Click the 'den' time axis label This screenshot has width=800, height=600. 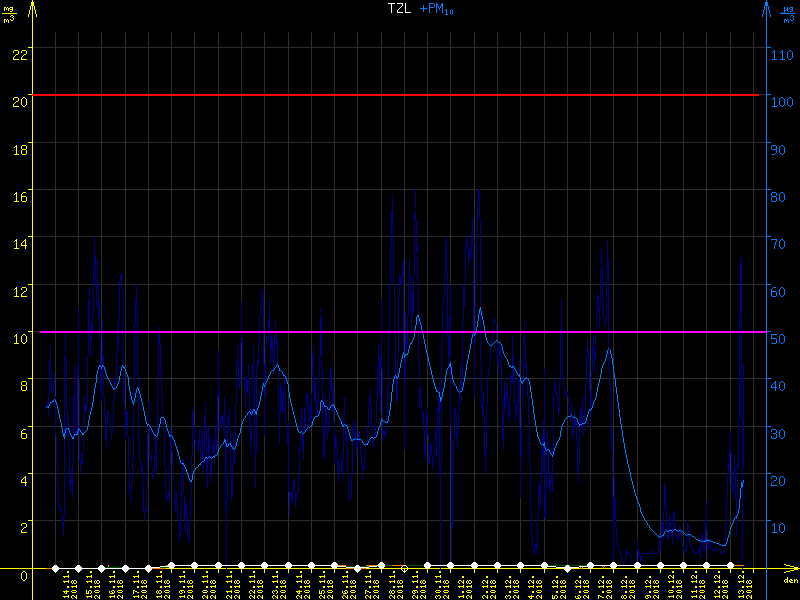(x=789, y=580)
